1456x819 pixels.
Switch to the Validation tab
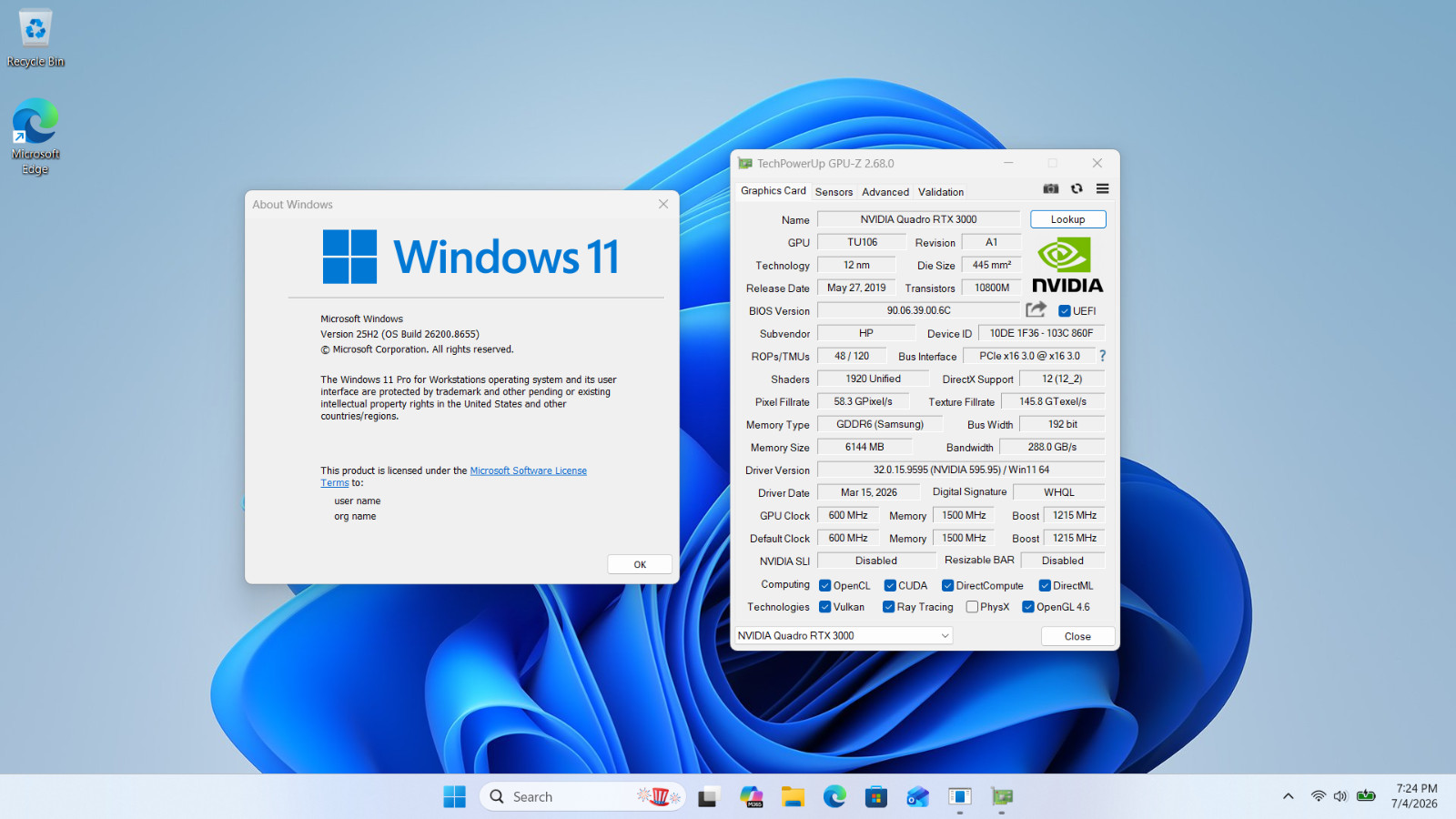tap(941, 192)
